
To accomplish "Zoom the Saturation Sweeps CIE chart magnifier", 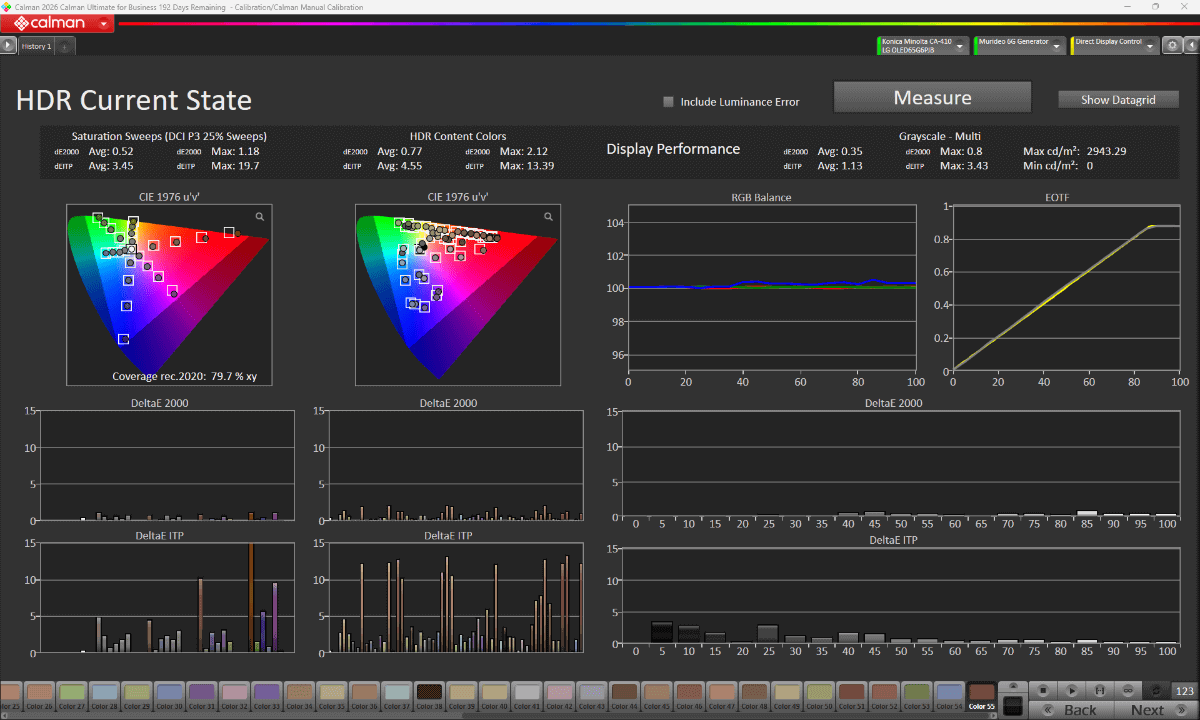I will pos(260,216).
